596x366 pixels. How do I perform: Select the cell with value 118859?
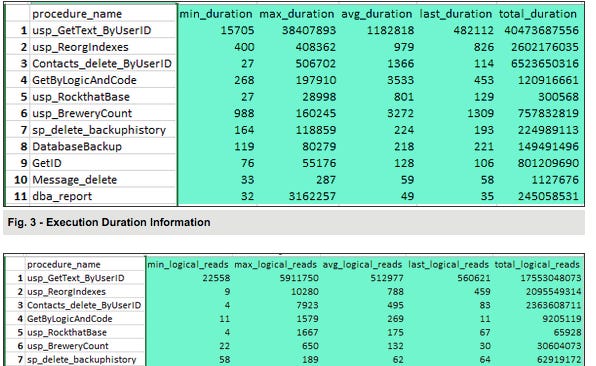click(x=316, y=130)
